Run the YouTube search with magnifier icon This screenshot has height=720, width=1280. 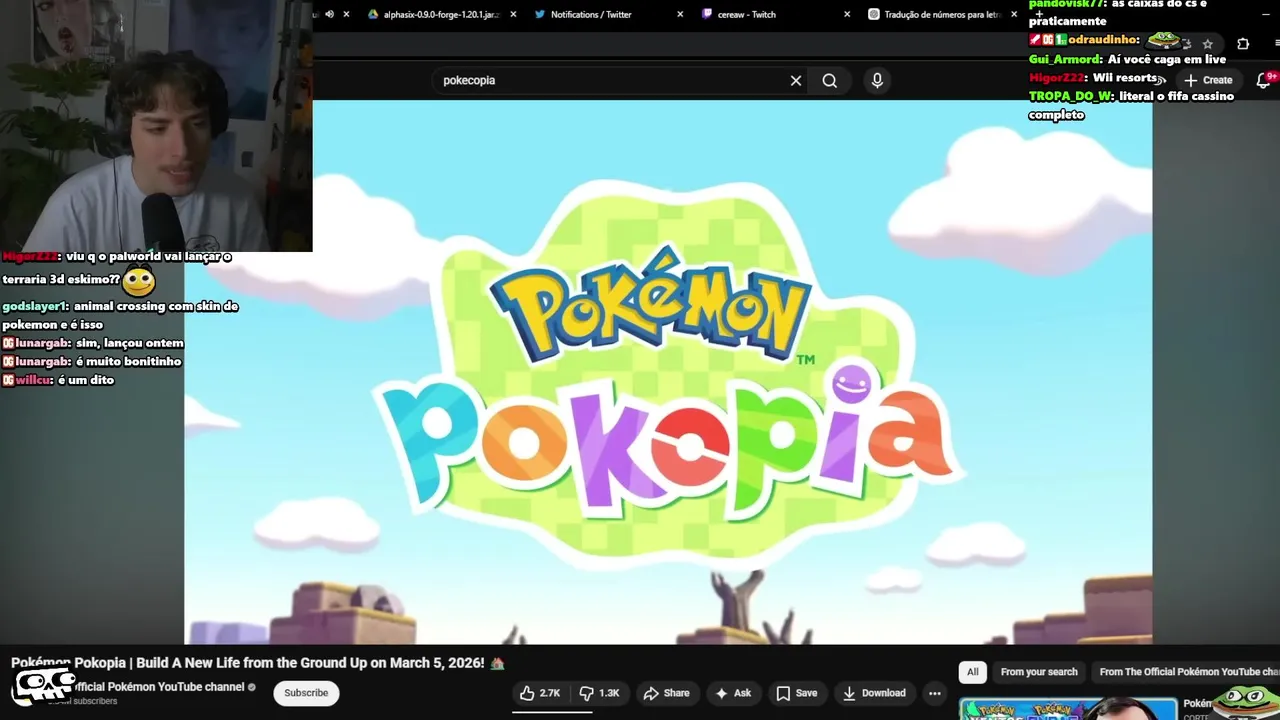click(x=830, y=81)
